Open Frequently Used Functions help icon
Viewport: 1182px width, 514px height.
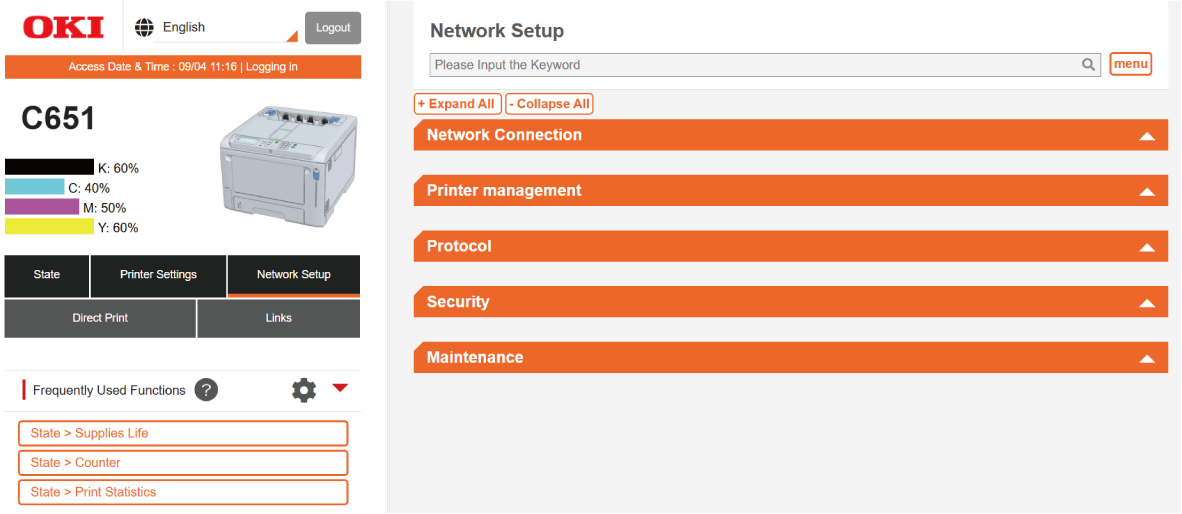(x=206, y=390)
